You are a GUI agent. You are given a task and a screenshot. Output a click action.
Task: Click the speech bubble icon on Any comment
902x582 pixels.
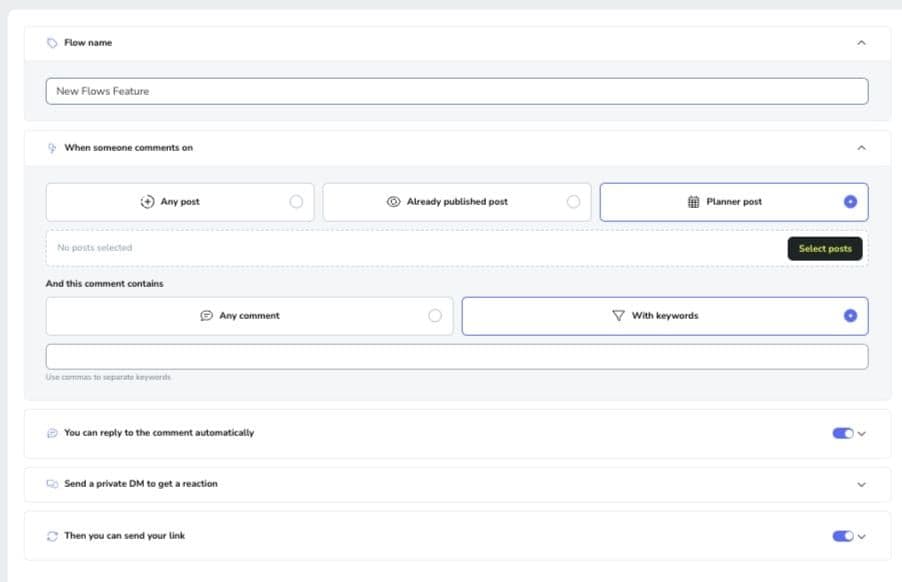click(x=206, y=316)
